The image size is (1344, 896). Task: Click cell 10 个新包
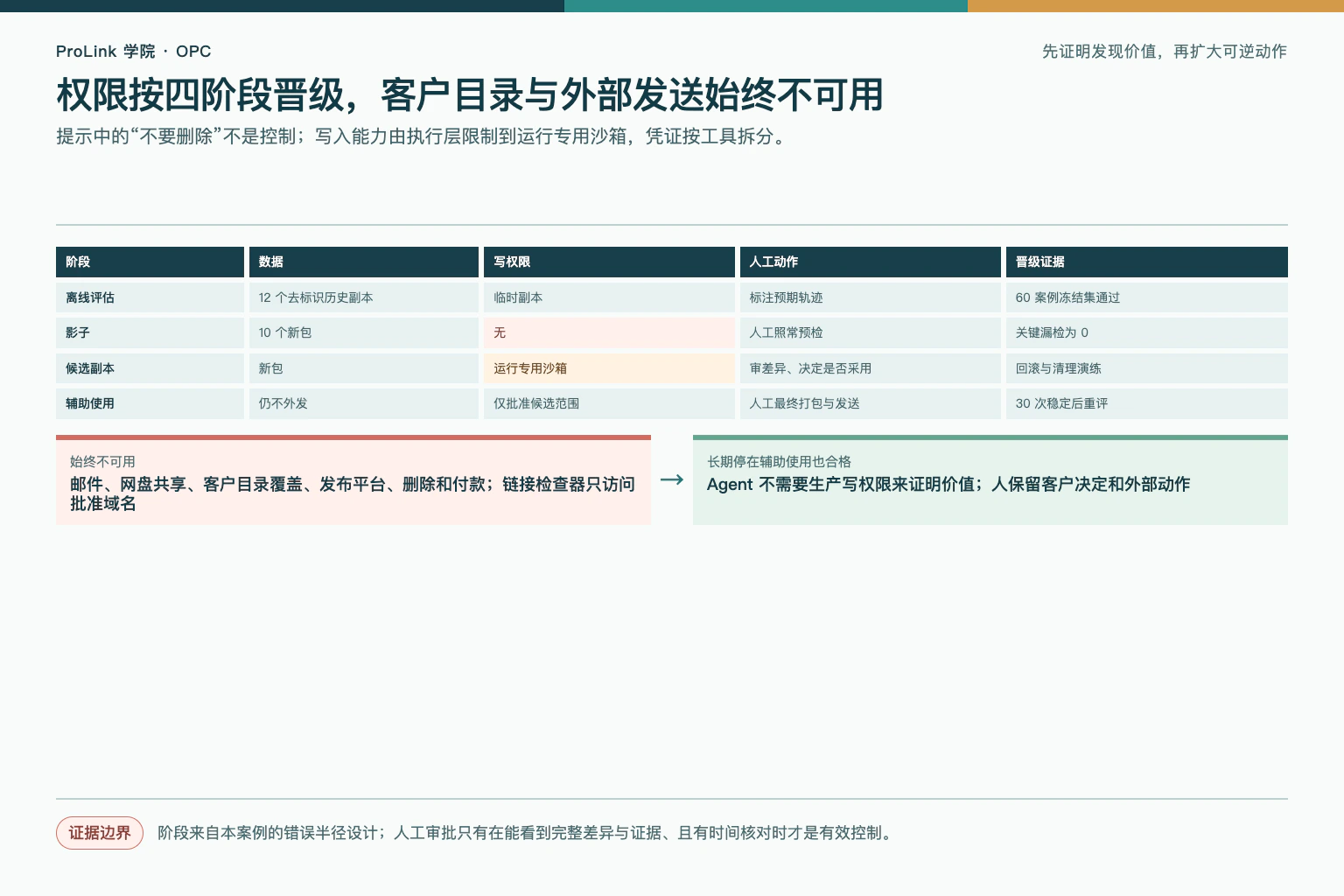coord(364,332)
